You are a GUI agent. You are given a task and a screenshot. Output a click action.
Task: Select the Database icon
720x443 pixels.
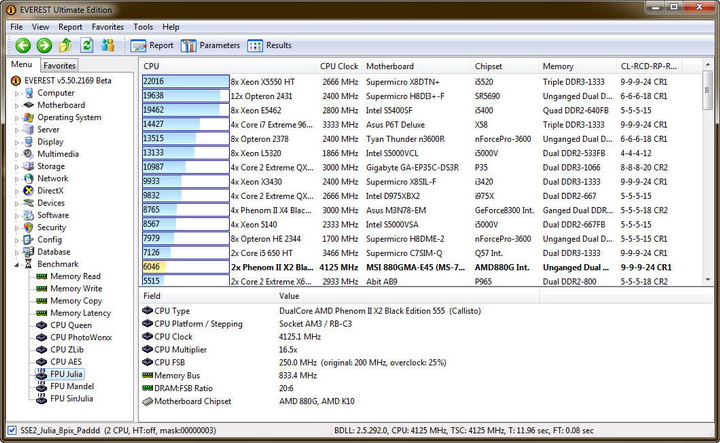(29, 252)
